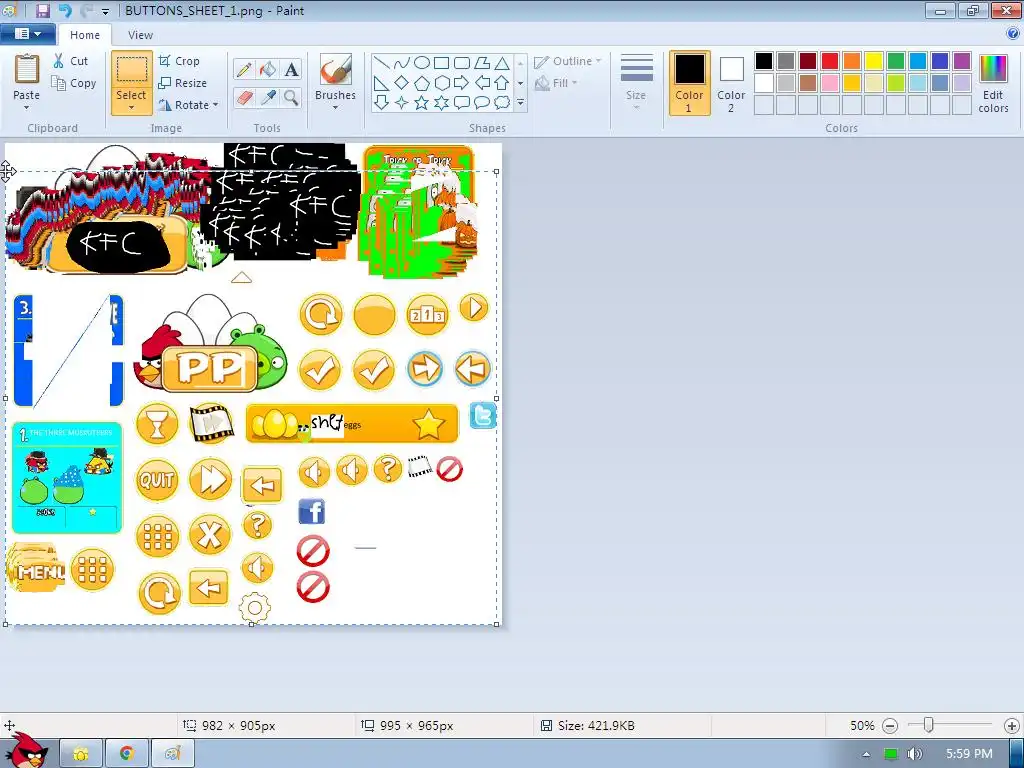
Task: Choose the Oval shape
Action: click(x=422, y=63)
